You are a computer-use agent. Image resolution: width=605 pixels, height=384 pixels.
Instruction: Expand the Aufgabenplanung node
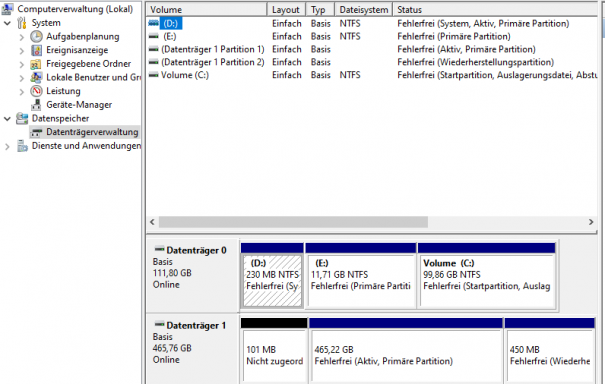pos(22,37)
